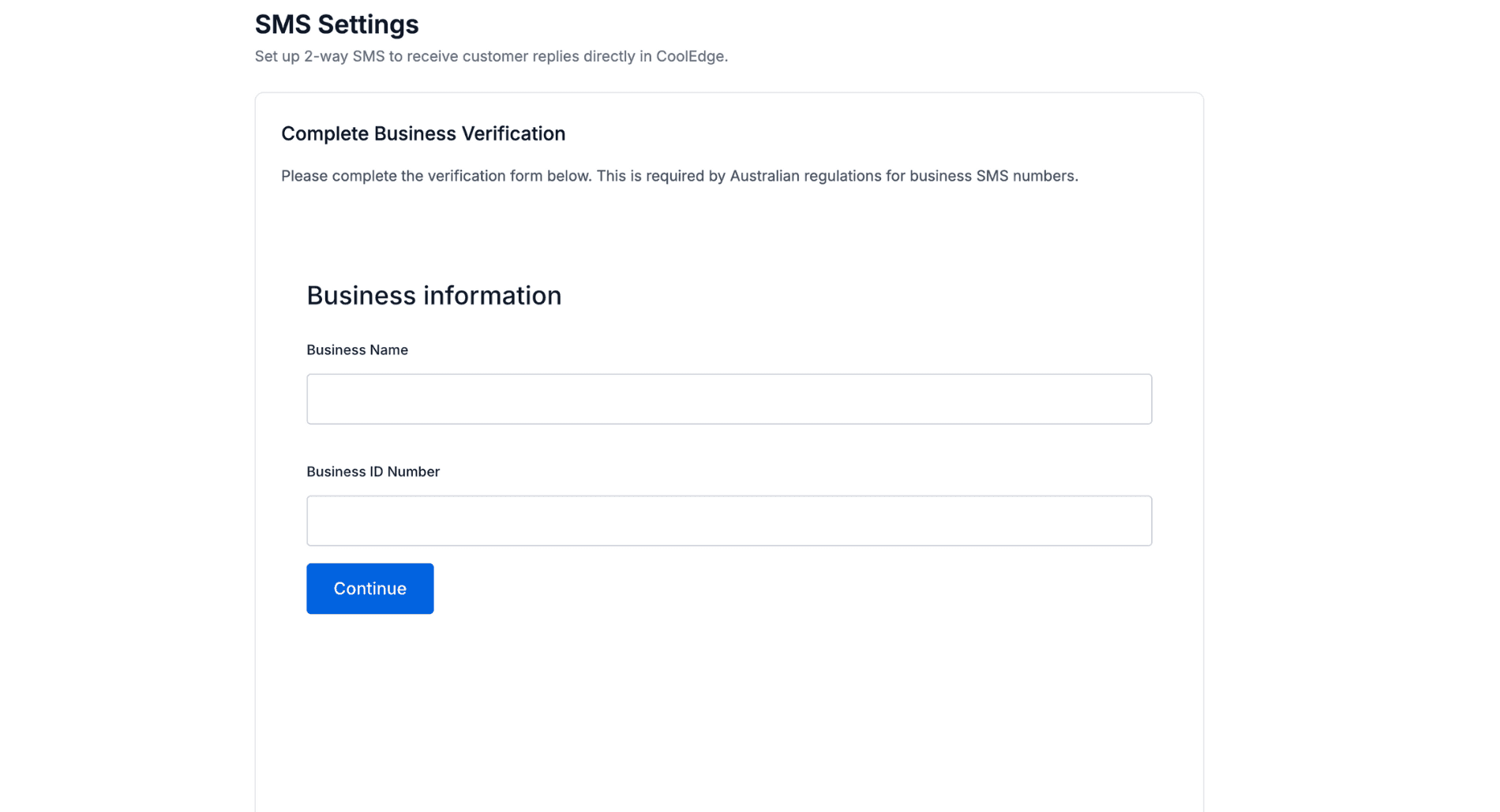The image size is (1500, 812).
Task: Click inside the Business ID Number input field
Action: click(x=728, y=520)
